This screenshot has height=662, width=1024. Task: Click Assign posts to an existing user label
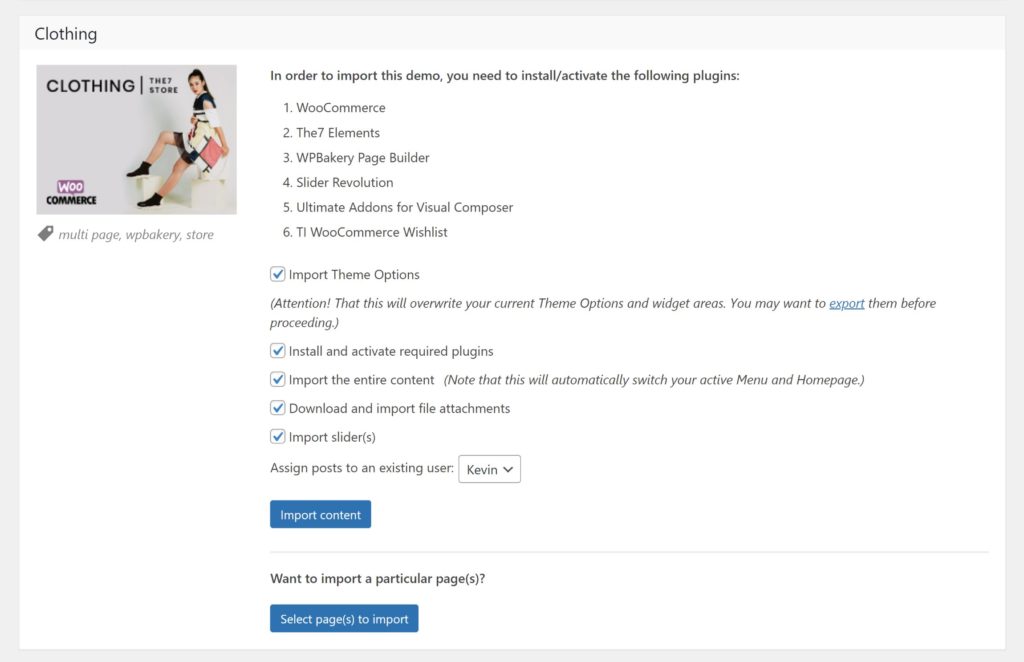362,468
